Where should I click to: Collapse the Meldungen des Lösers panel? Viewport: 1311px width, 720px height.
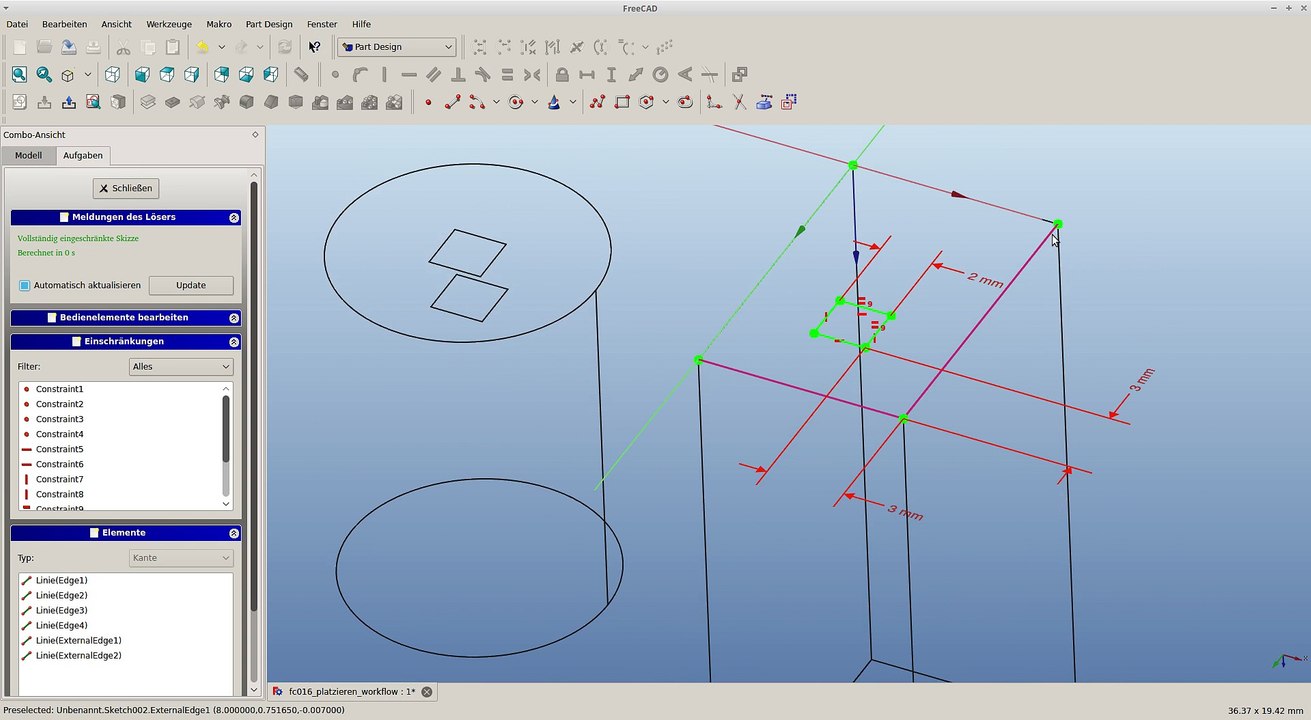click(x=234, y=217)
